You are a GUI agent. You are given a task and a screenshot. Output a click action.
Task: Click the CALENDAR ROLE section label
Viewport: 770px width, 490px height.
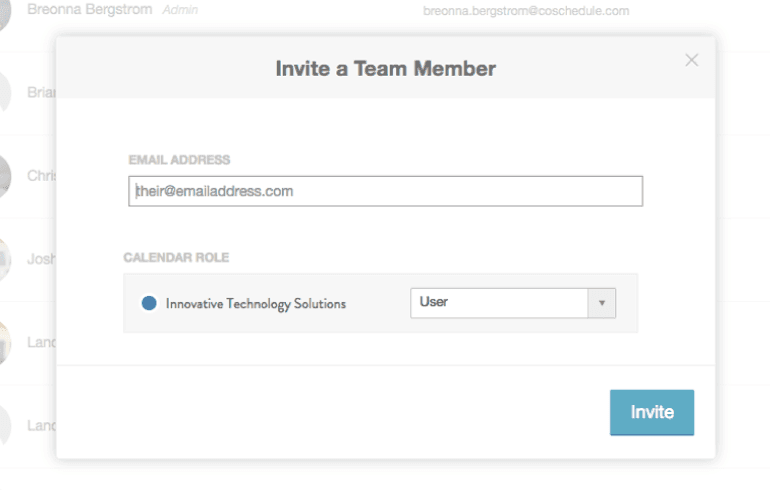click(x=176, y=258)
